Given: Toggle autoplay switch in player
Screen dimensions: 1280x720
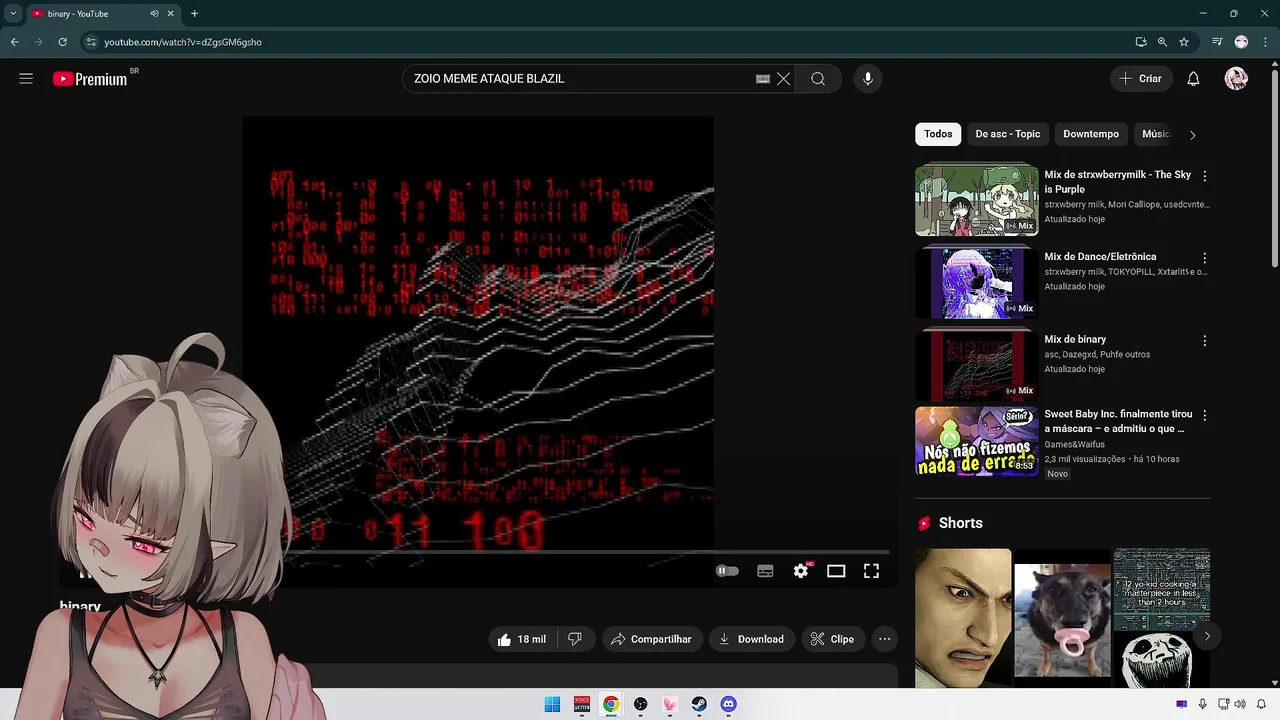Looking at the screenshot, I should click(727, 571).
